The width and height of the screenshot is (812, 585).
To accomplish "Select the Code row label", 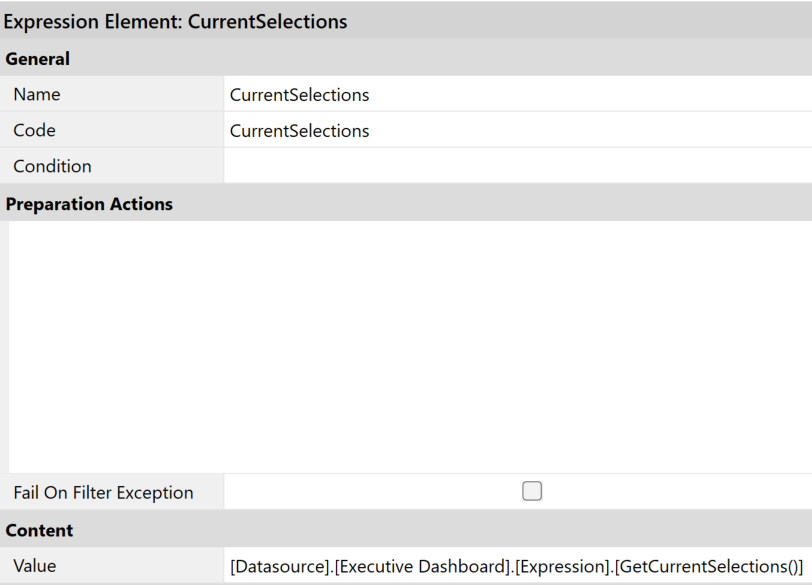I will click(35, 131).
